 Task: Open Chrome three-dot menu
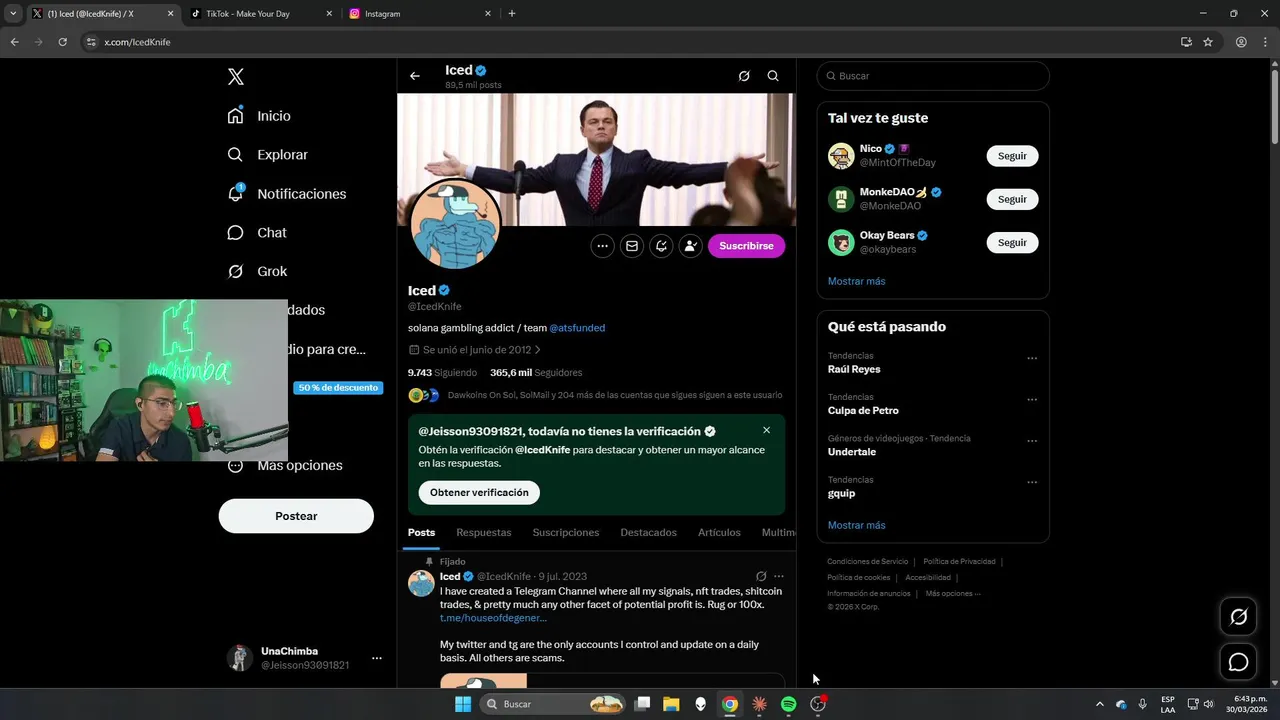1265,42
